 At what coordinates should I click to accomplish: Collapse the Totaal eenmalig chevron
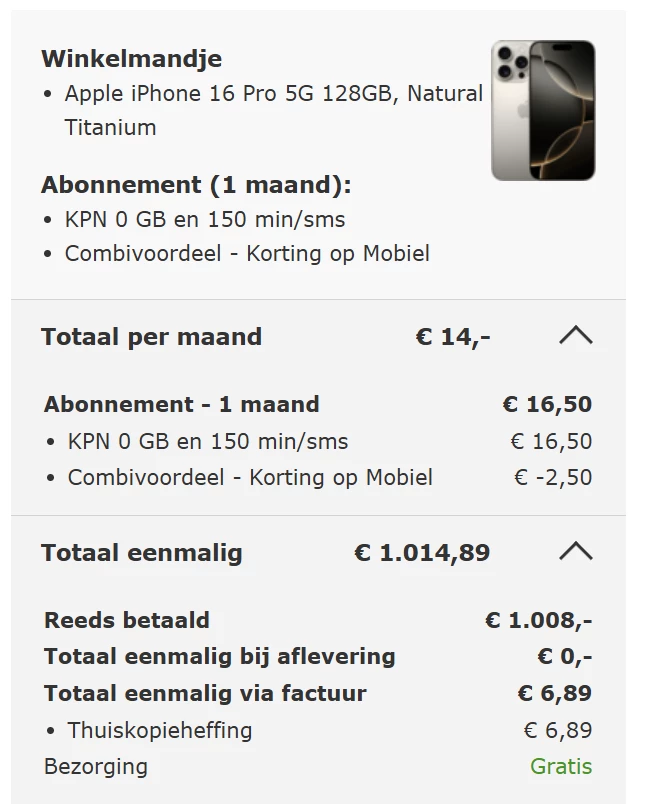click(575, 553)
